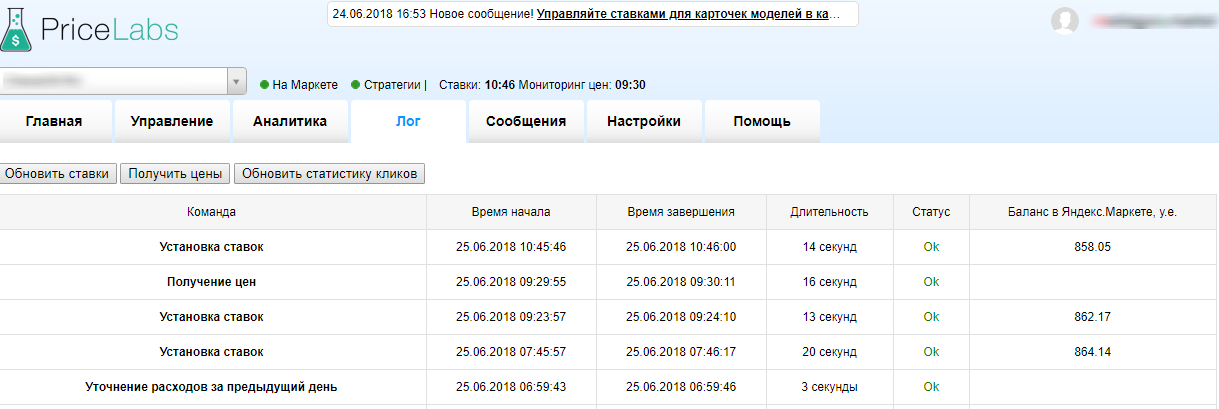Viewport: 1219px width, 409px height.
Task: Click the Помощь tab
Action: pos(762,122)
